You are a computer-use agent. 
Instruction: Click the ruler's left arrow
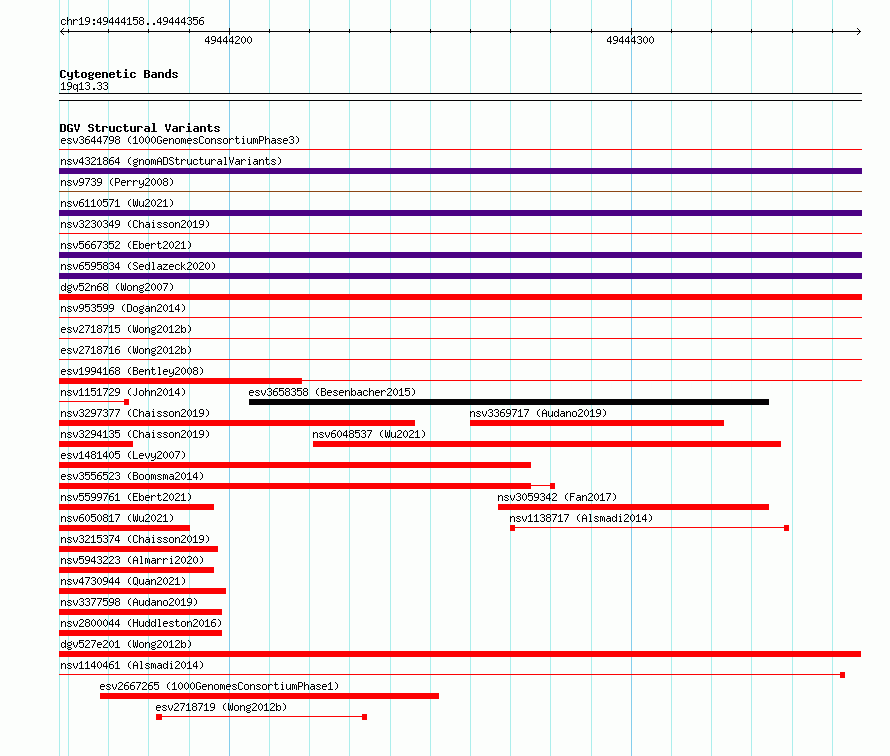(64, 32)
